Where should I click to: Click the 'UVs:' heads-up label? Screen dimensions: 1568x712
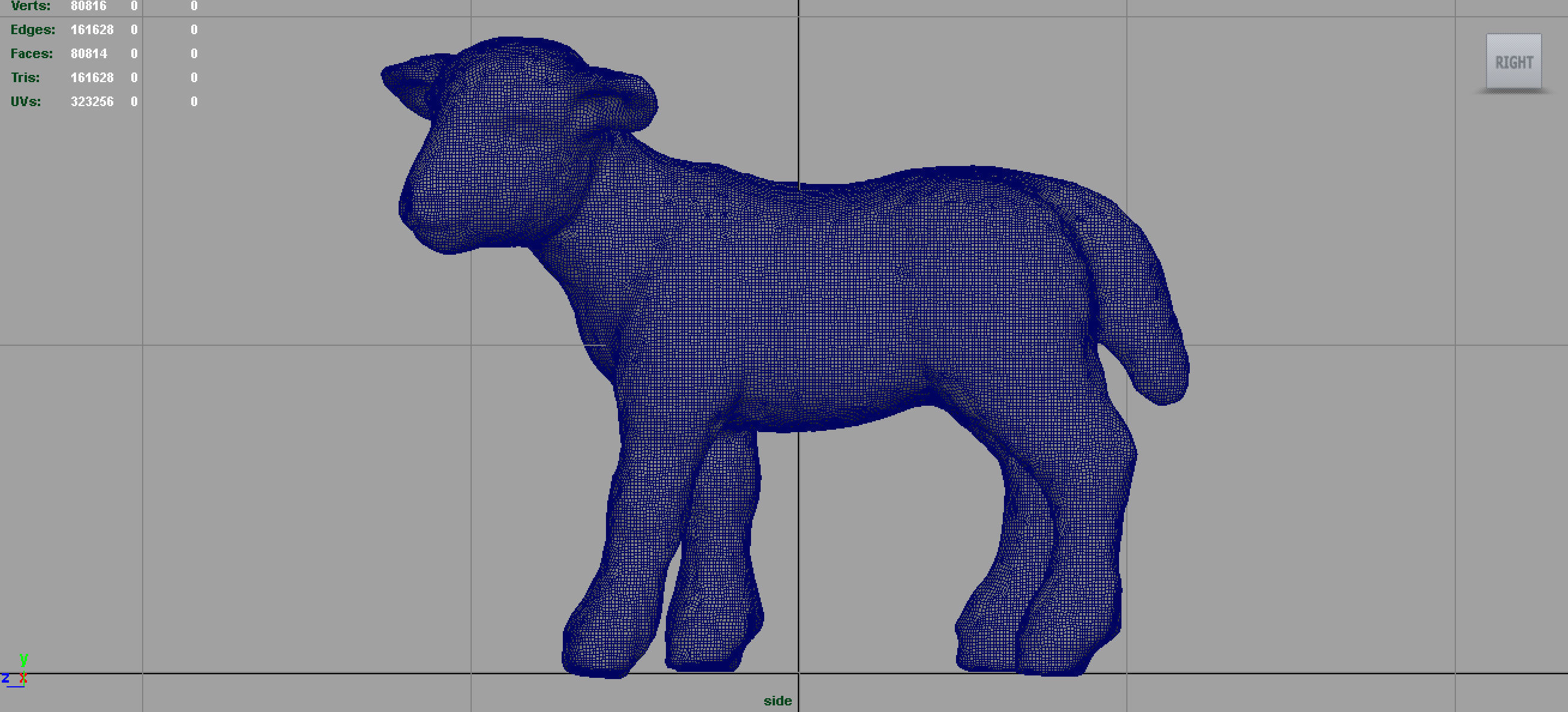coord(26,101)
